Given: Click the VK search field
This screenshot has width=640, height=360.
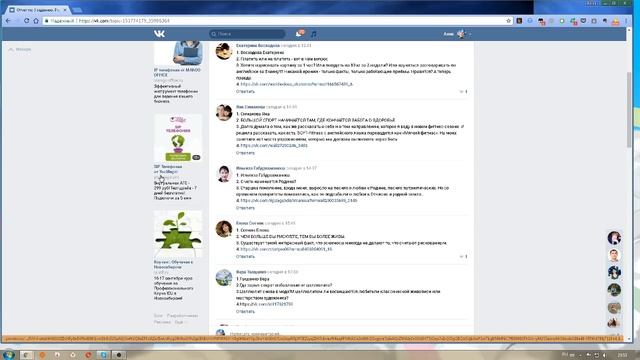Looking at the screenshot, I should click(x=247, y=34).
